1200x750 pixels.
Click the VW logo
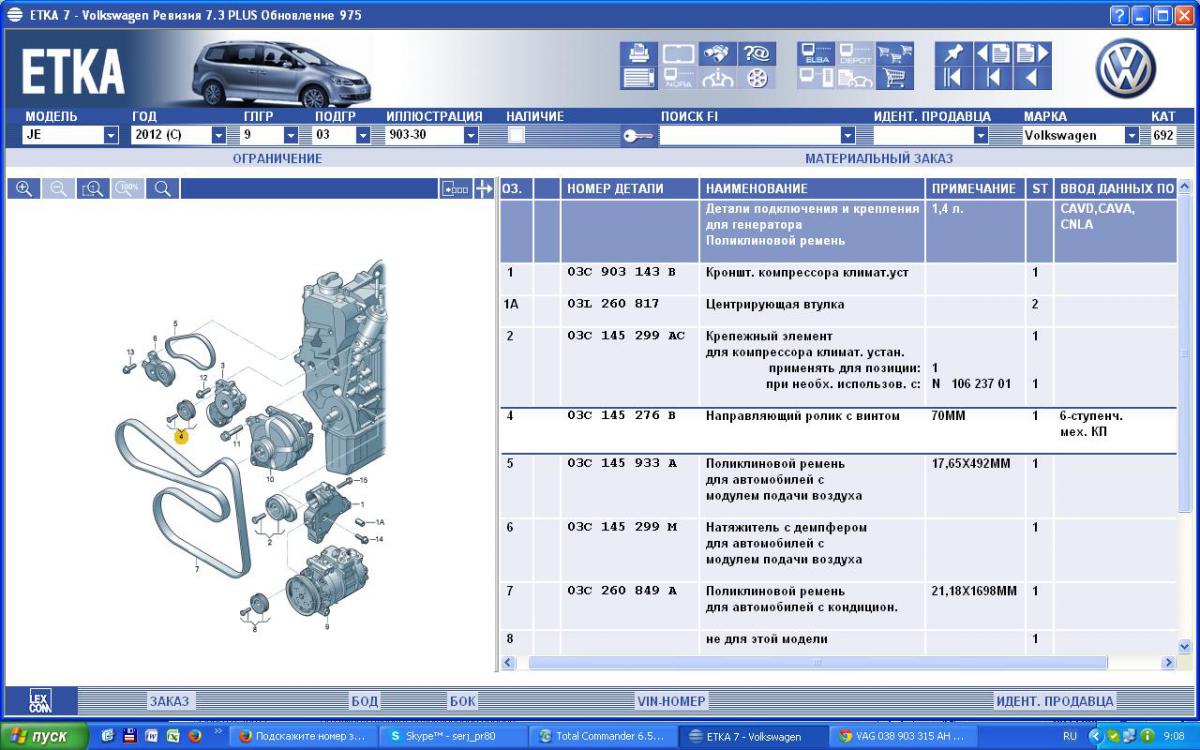click(x=1125, y=68)
